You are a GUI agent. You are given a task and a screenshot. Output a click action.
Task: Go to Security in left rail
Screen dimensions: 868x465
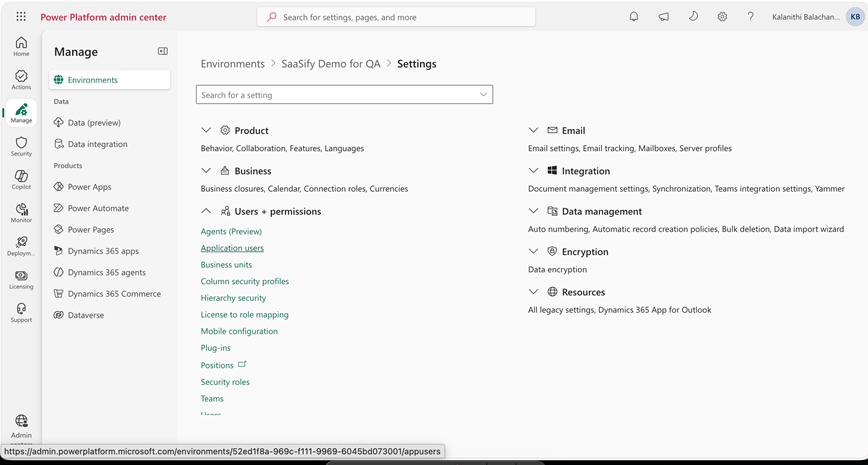point(21,147)
